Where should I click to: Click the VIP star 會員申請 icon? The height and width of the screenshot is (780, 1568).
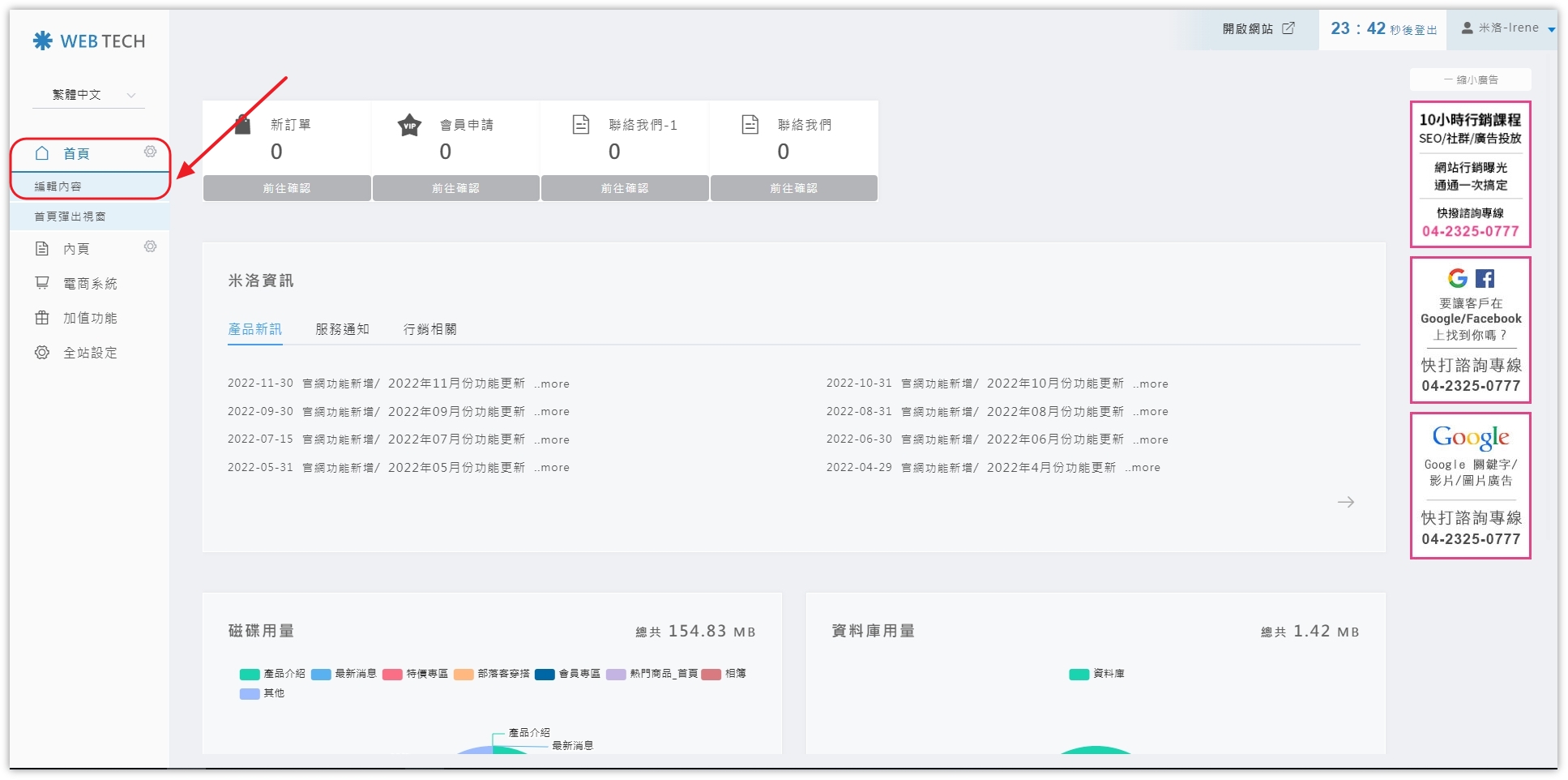pos(410,125)
